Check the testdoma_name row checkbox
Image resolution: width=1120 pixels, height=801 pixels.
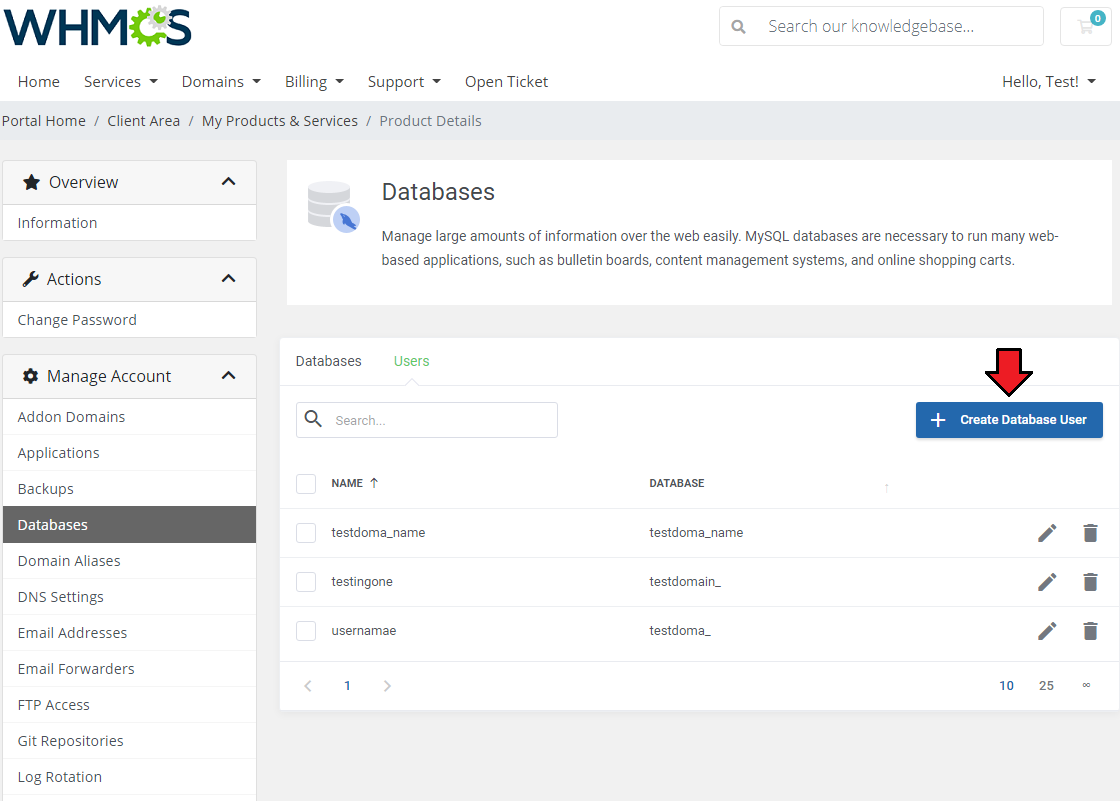pyautogui.click(x=306, y=533)
